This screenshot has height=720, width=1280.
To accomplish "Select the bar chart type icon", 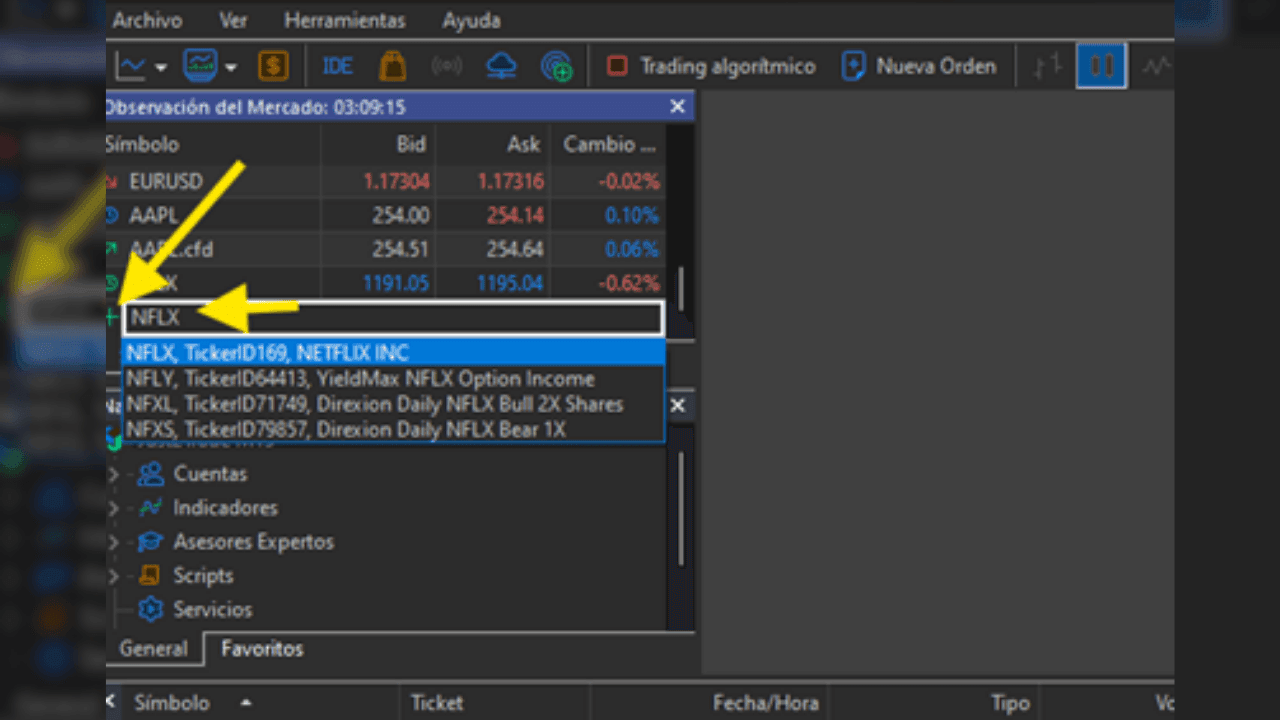I will pyautogui.click(x=1046, y=67).
